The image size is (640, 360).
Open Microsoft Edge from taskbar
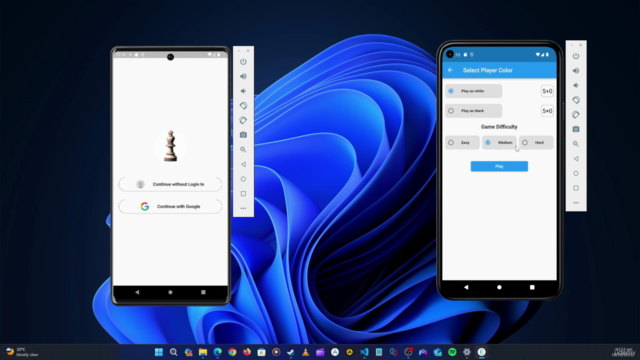(x=218, y=352)
